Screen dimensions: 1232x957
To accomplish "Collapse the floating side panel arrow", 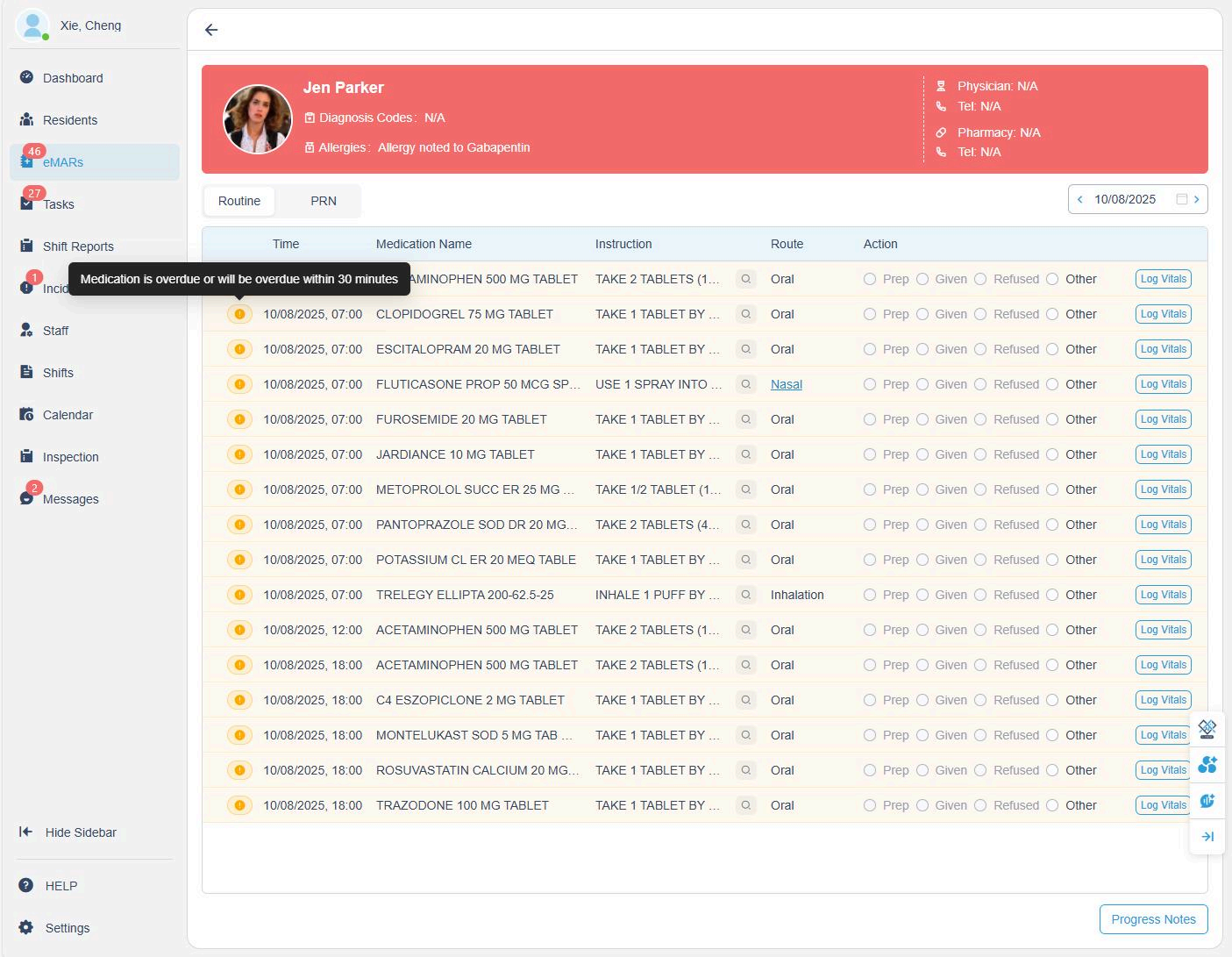I will 1207,836.
